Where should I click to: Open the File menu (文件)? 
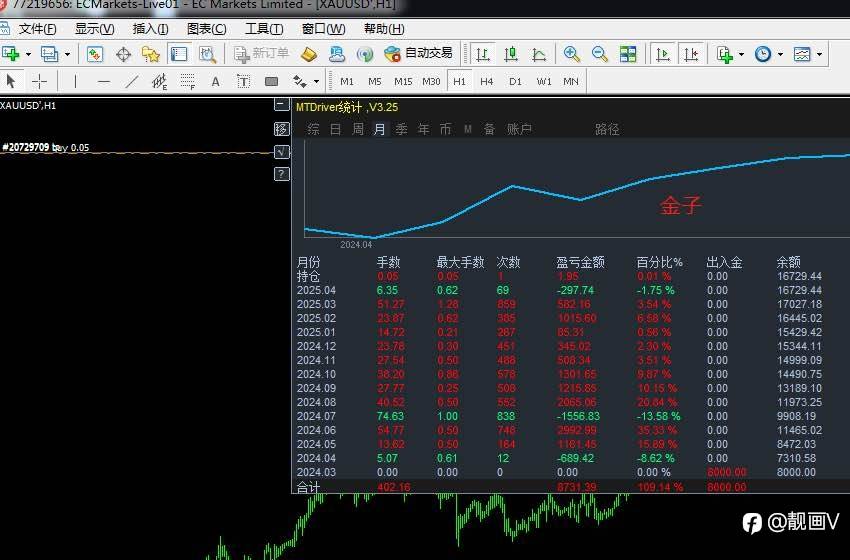pyautogui.click(x=37, y=29)
